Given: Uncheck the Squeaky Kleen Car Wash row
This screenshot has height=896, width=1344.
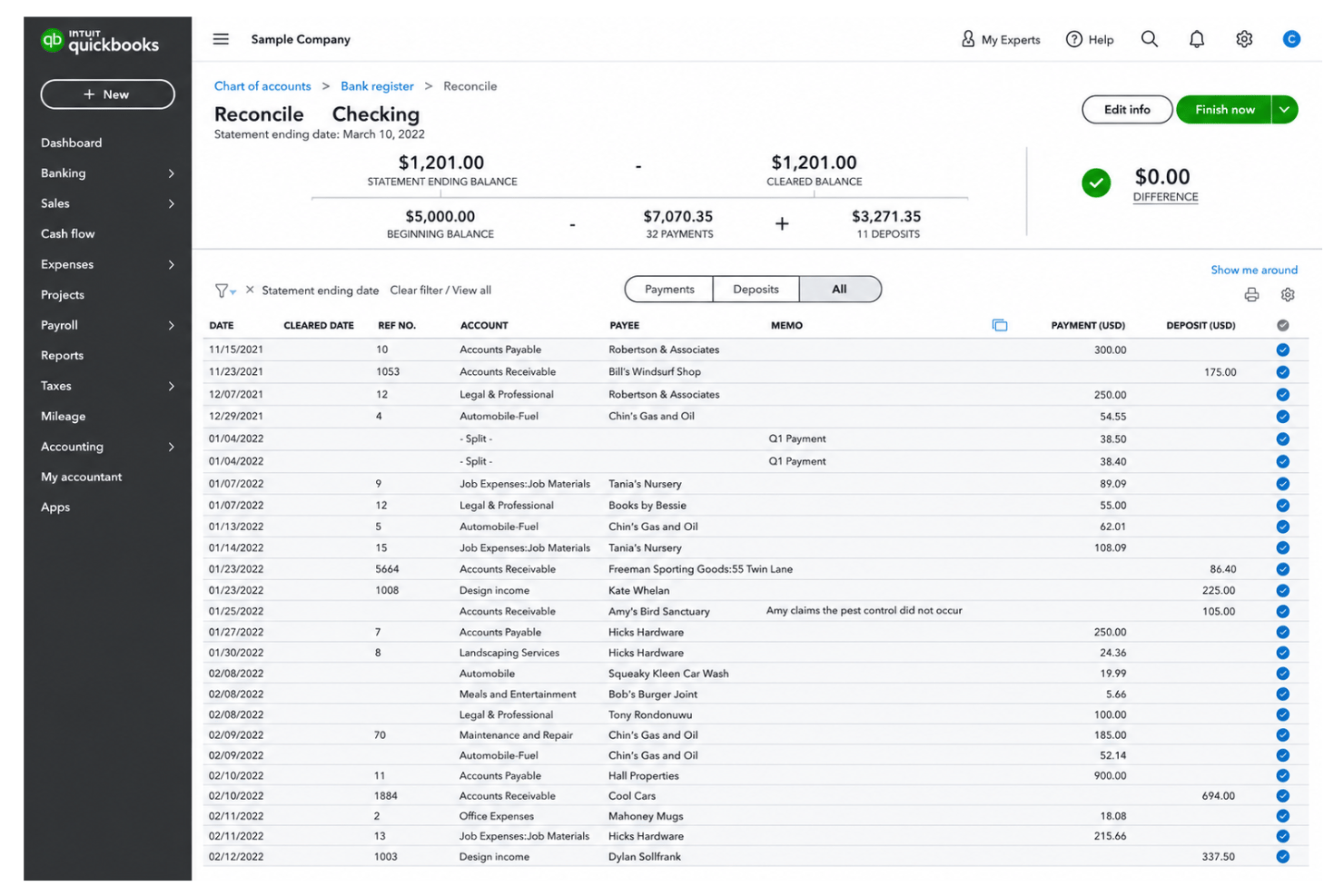Looking at the screenshot, I should (x=1282, y=674).
